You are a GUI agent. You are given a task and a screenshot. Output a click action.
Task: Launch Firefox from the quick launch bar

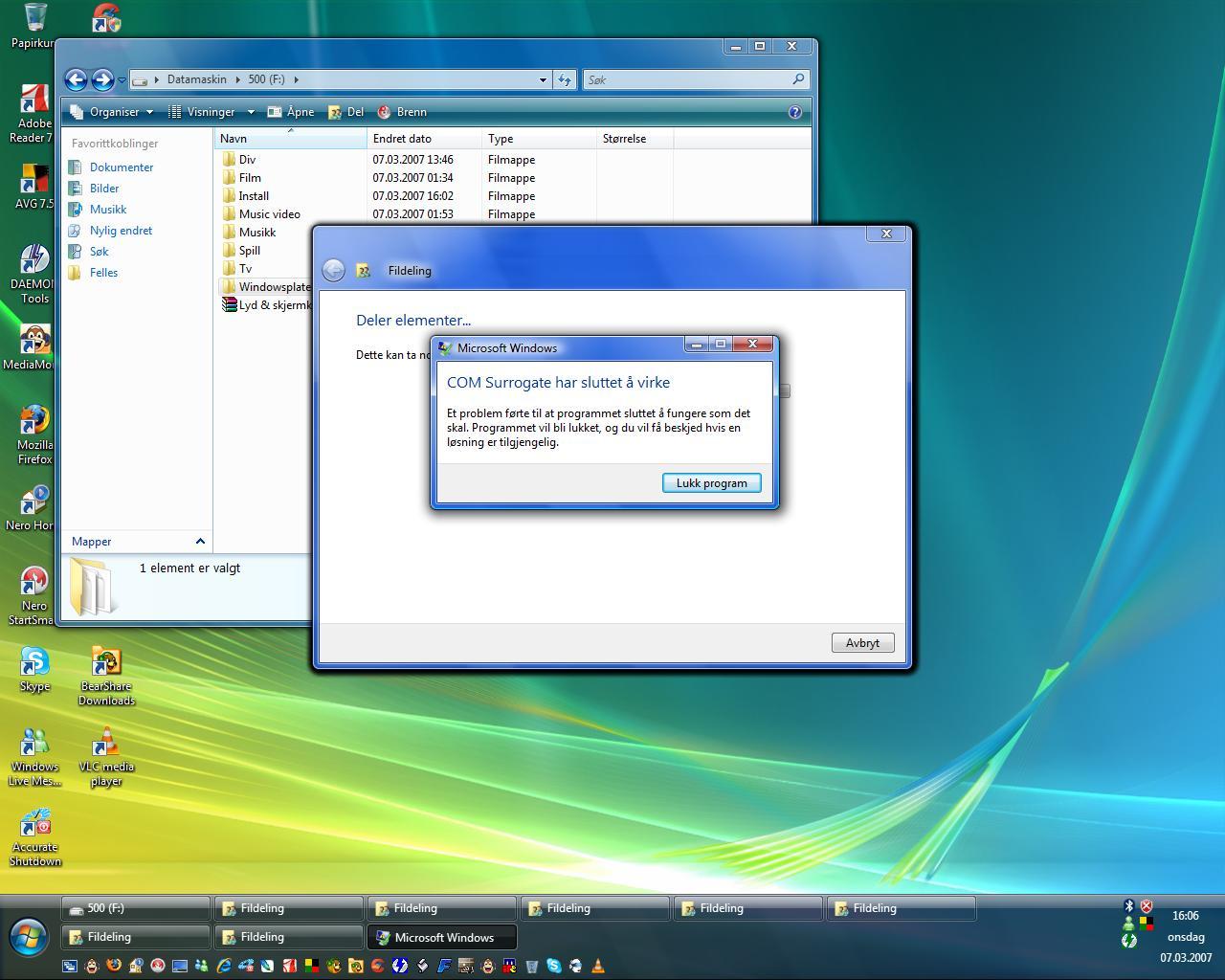[114, 966]
